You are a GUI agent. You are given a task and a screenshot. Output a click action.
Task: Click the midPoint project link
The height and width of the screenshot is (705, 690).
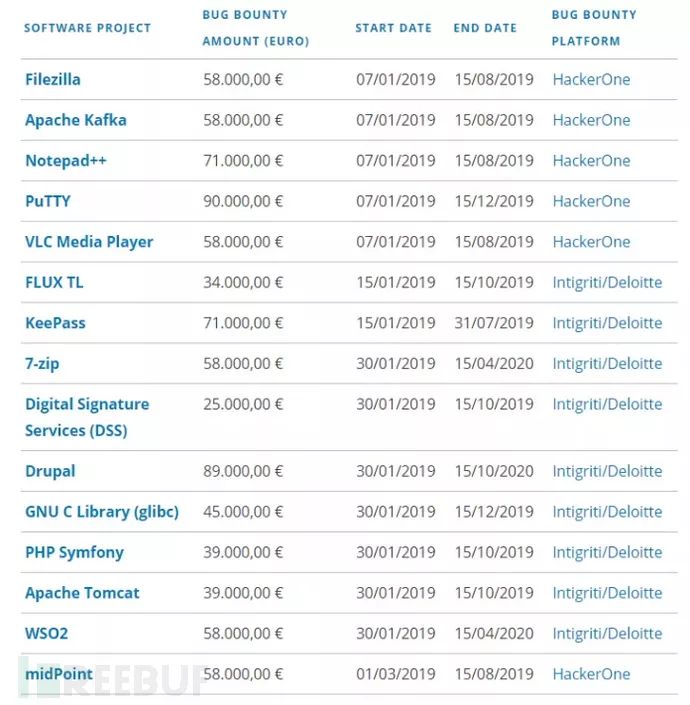click(59, 674)
